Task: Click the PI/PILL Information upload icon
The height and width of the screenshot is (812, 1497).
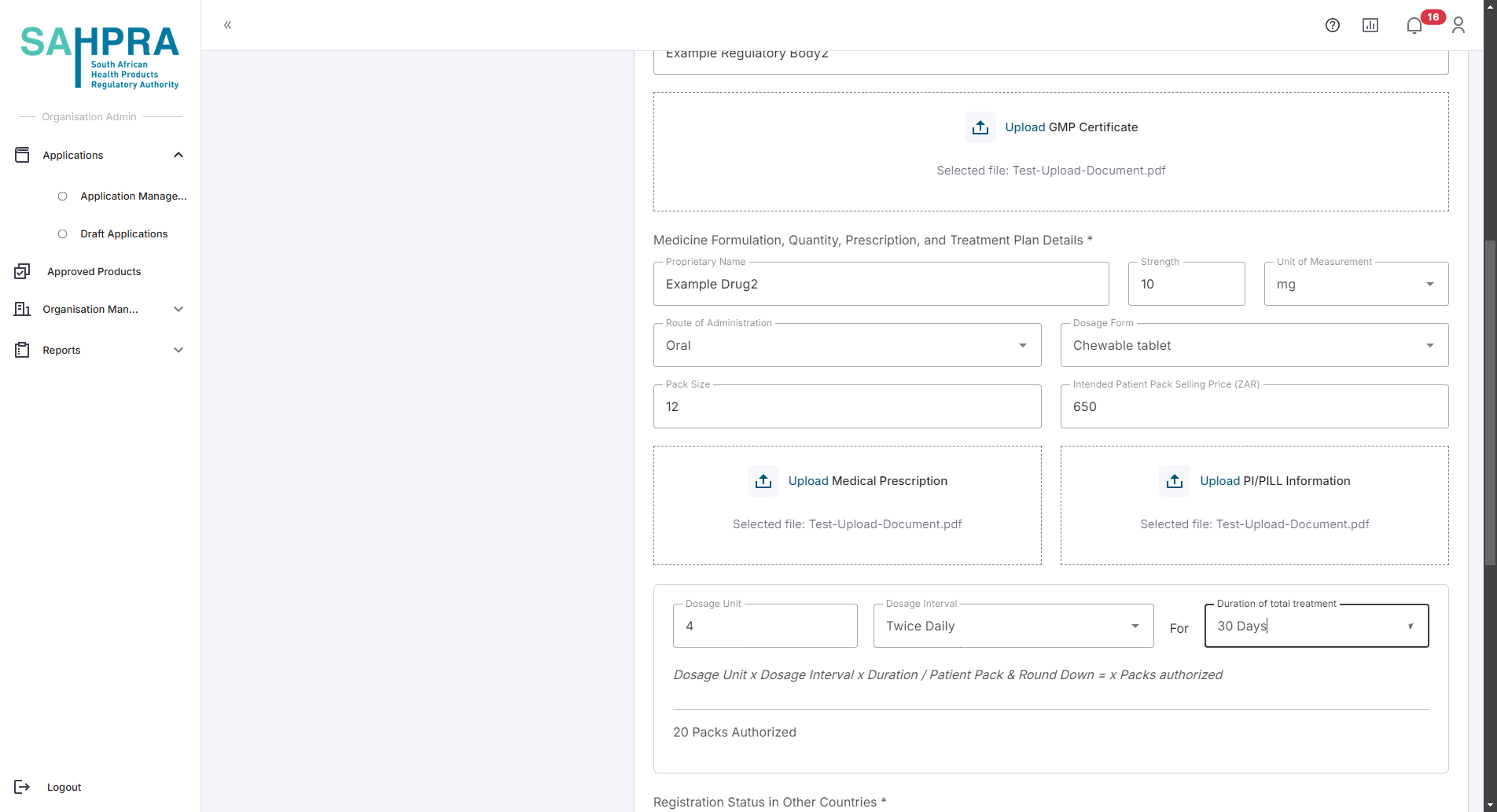Action: pos(1174,481)
